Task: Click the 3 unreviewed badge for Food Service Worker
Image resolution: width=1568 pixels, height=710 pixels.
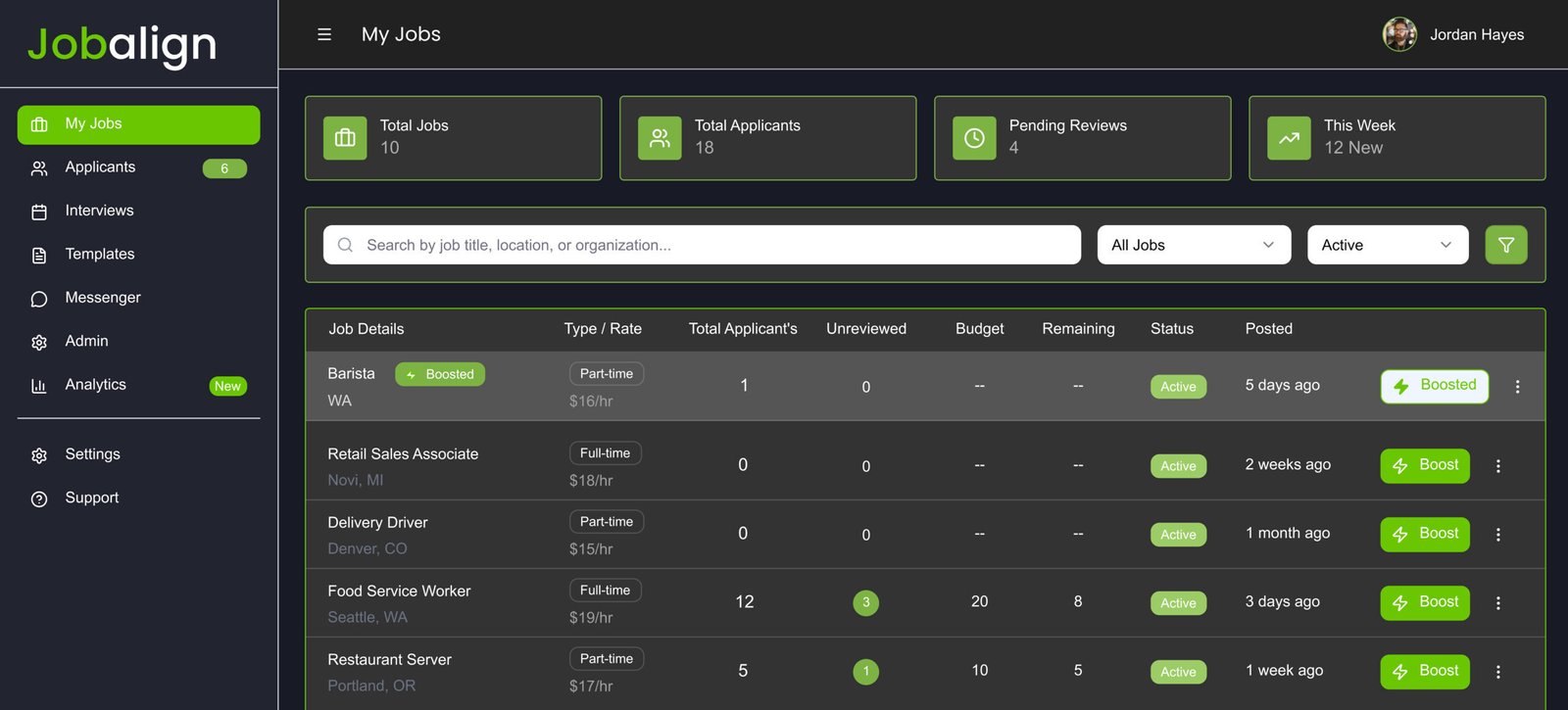Action: pos(865,602)
